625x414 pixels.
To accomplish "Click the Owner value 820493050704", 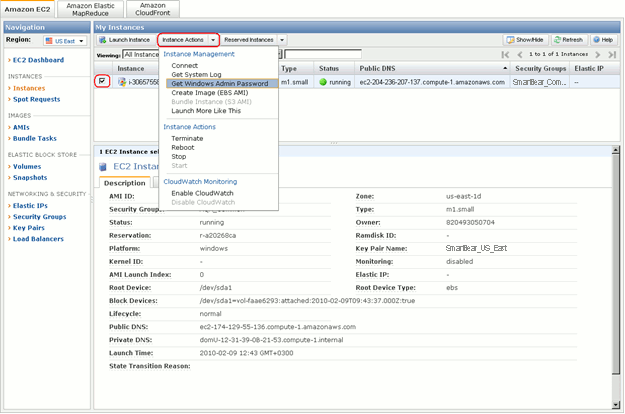I will 470,222.
